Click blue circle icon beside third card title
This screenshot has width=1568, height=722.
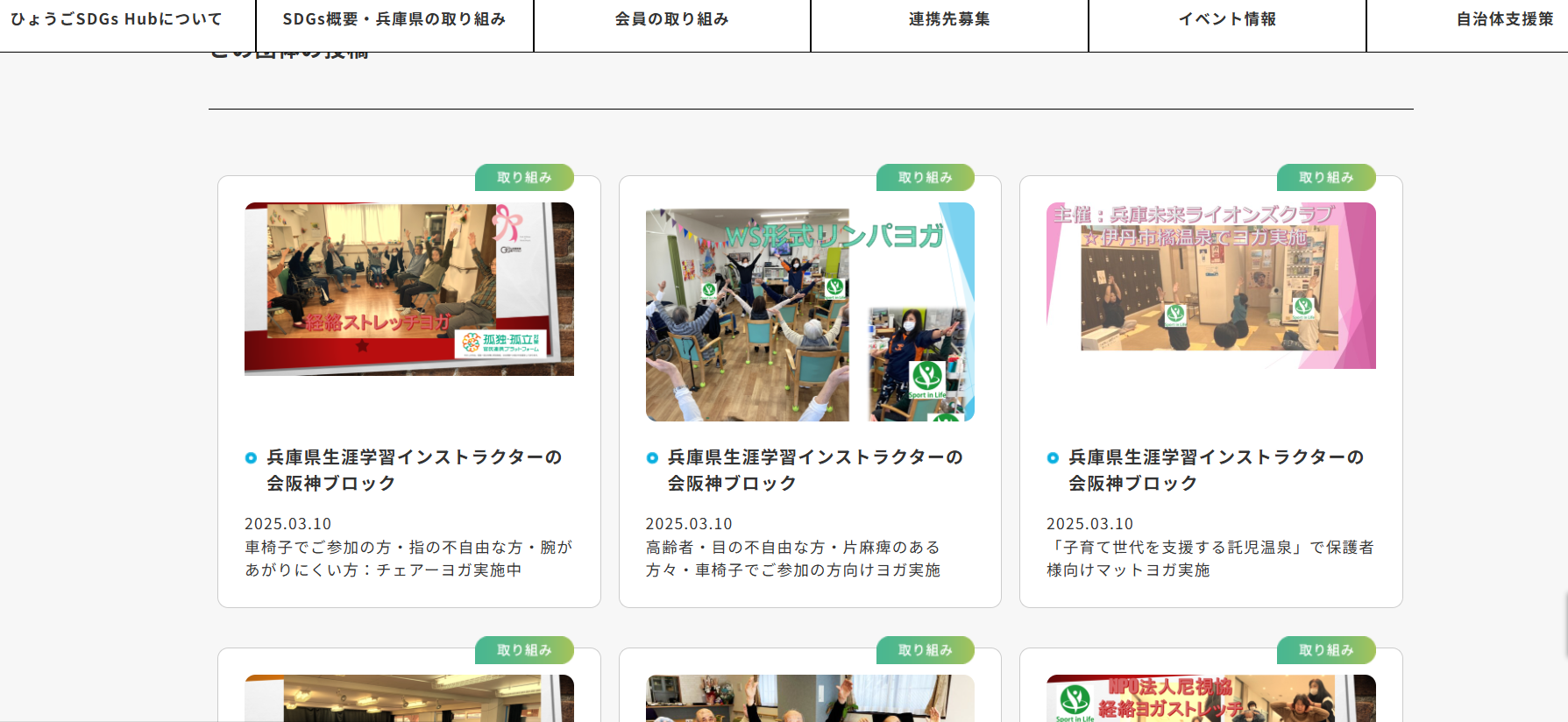(x=1053, y=458)
